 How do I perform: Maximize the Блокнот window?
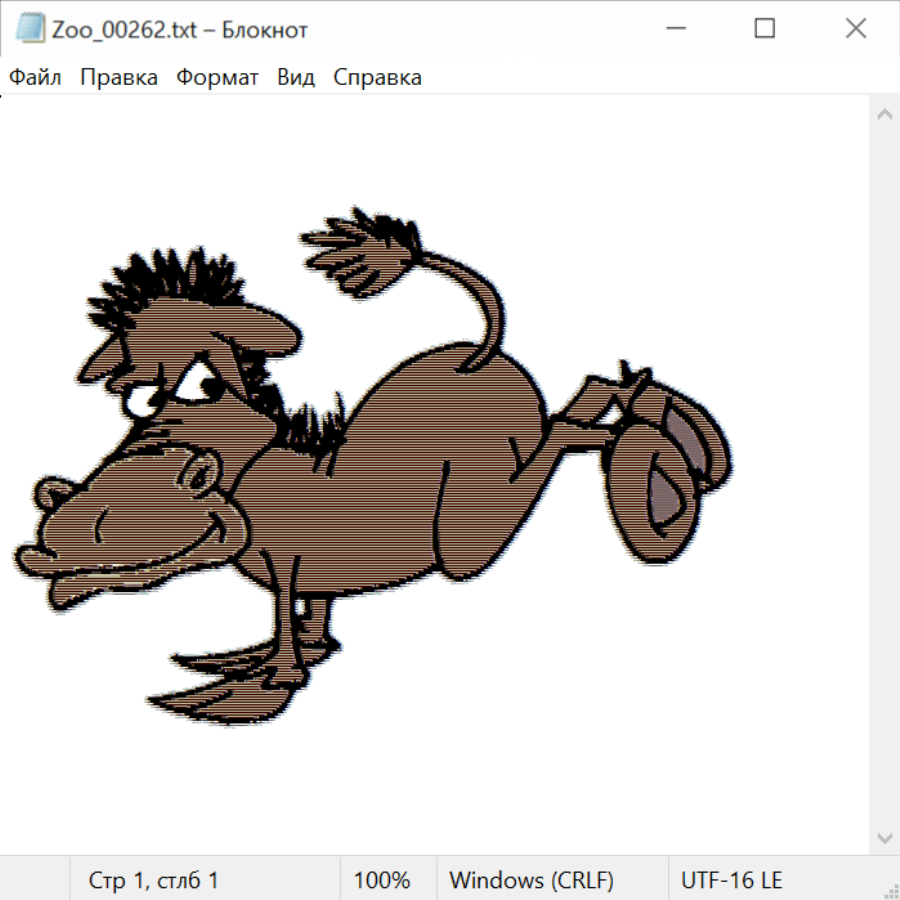tap(765, 29)
